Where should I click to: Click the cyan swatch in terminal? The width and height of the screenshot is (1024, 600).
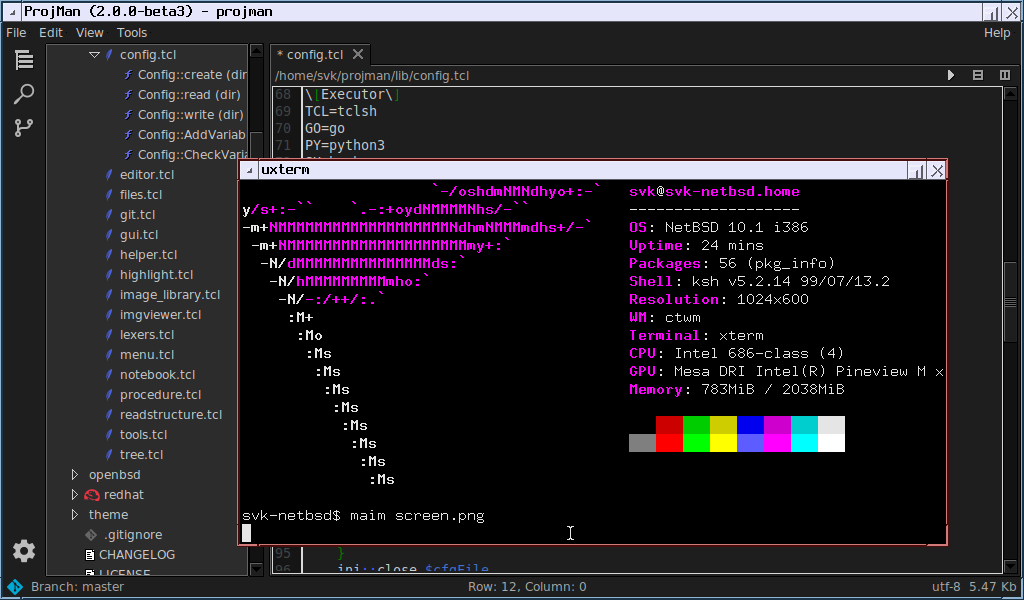pos(804,443)
